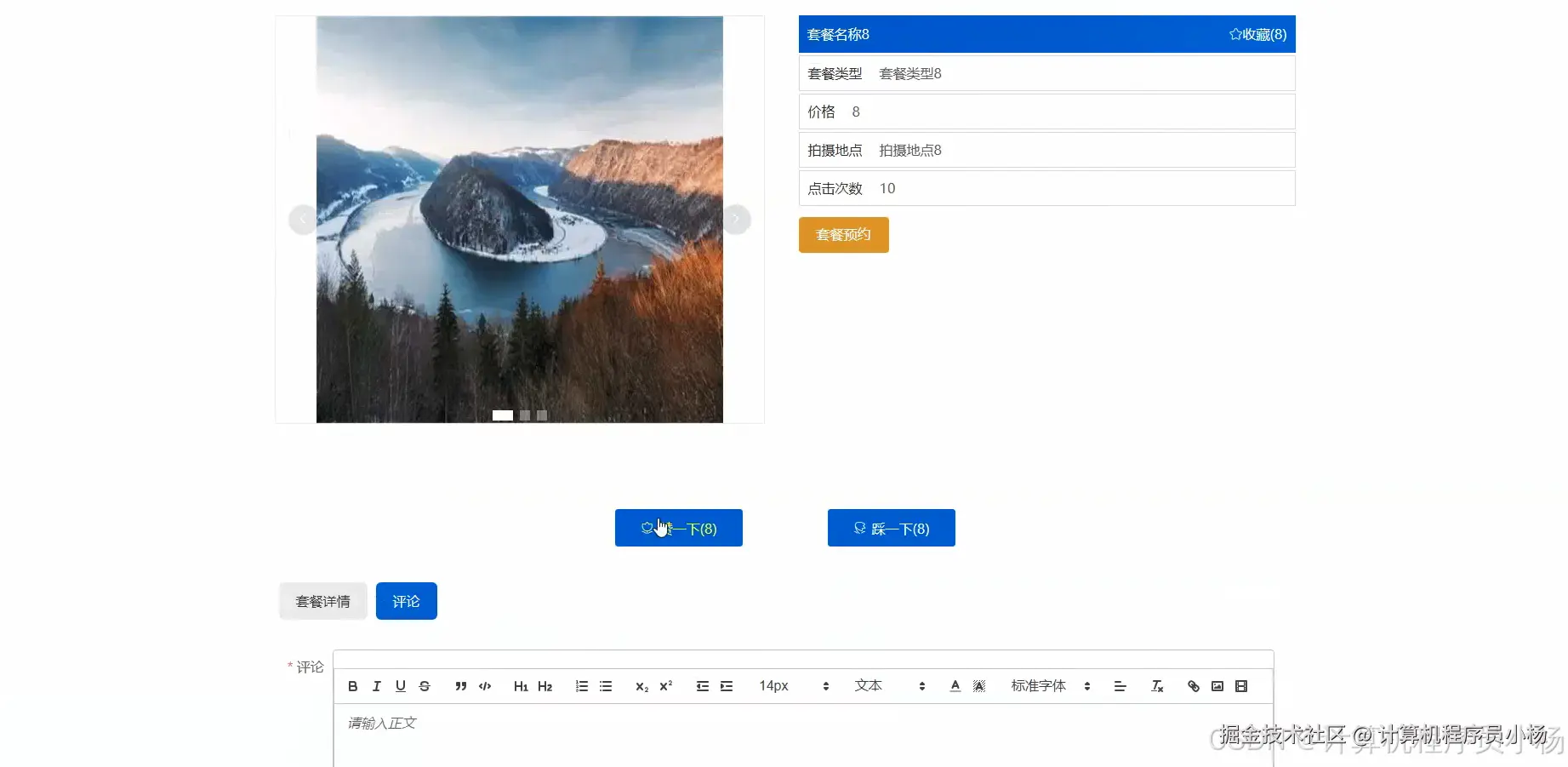
Task: Create a bulleted list
Action: click(606, 686)
